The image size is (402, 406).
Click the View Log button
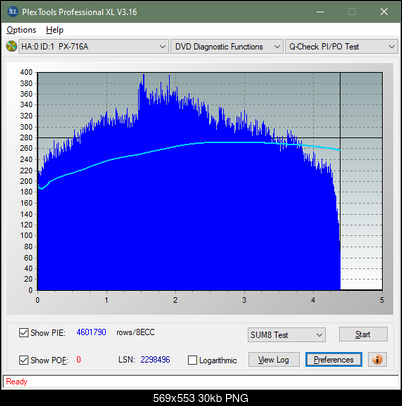pyautogui.click(x=274, y=360)
